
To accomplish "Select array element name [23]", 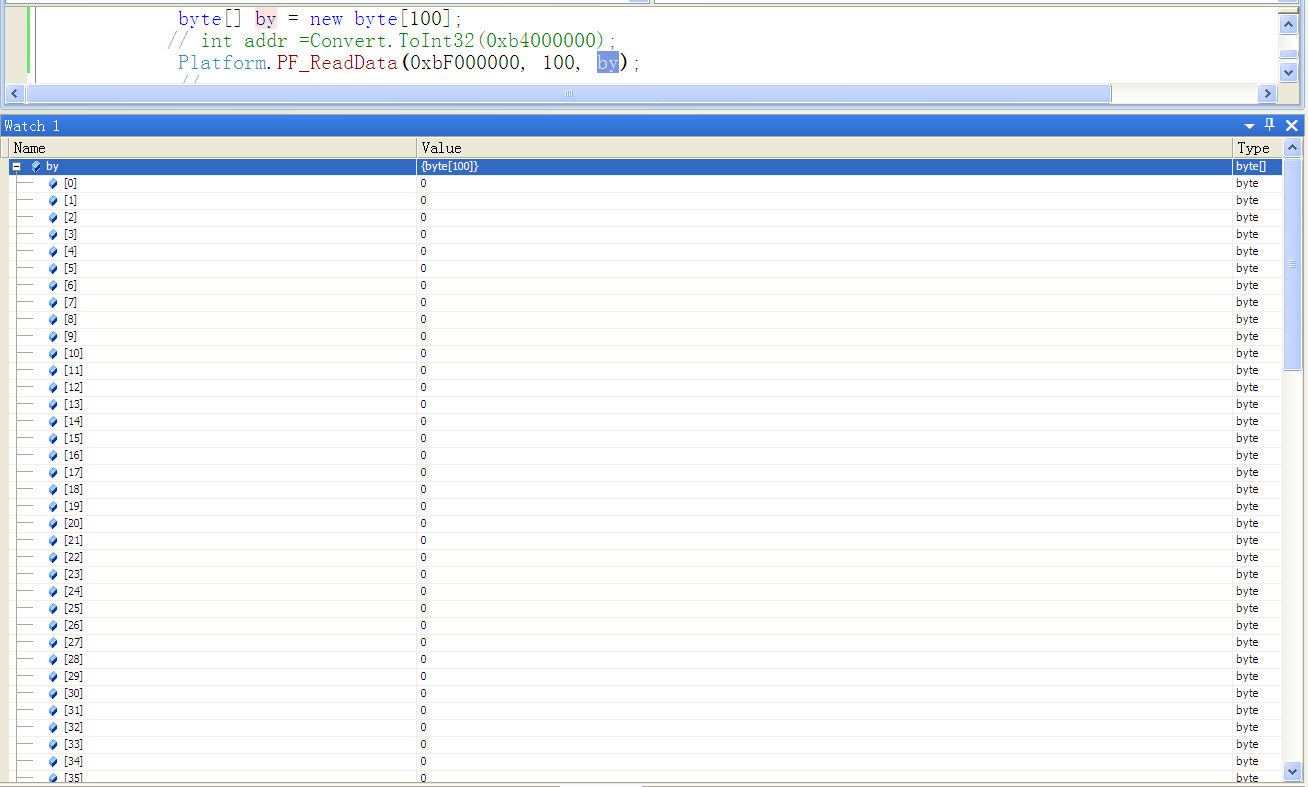I will tap(73, 574).
